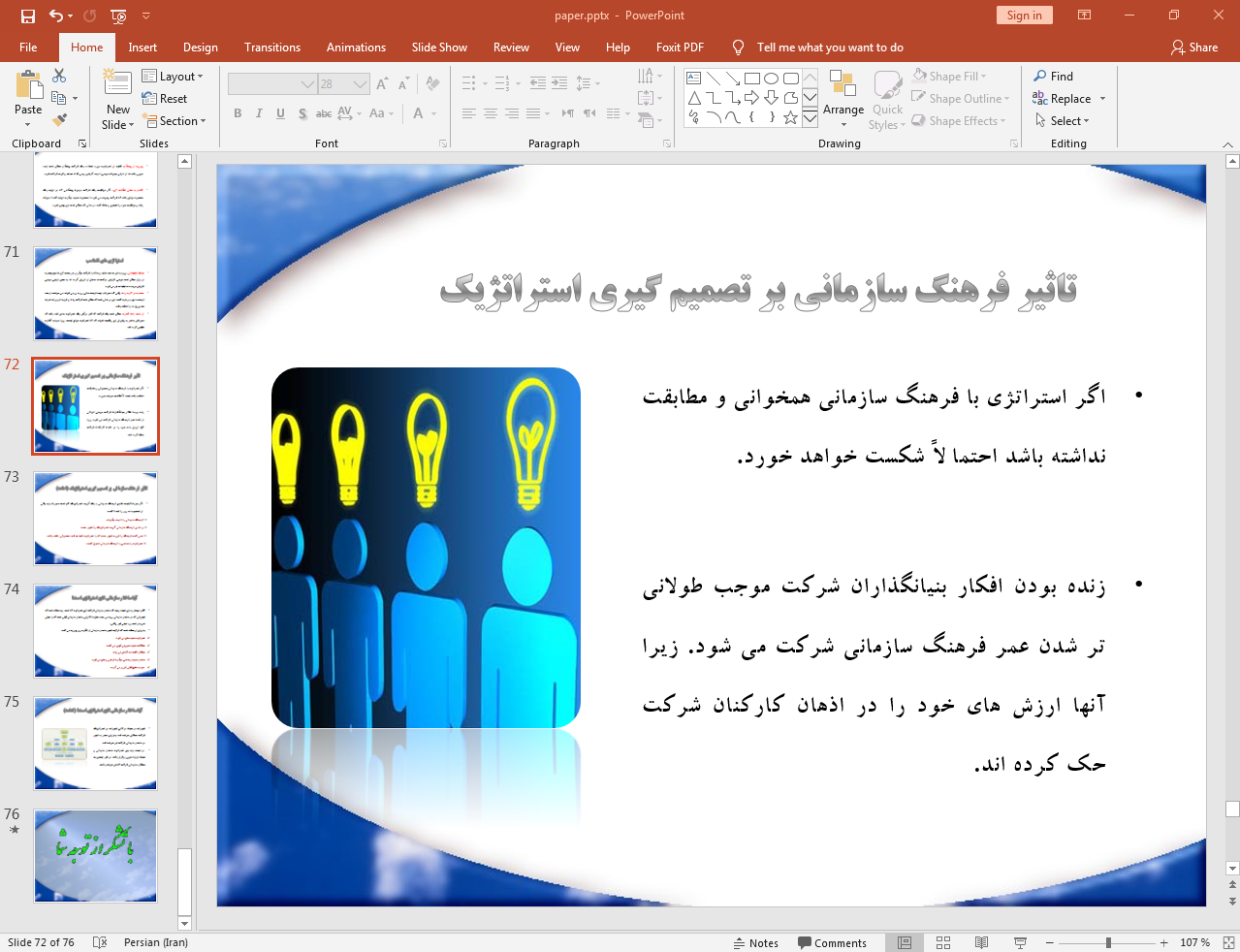The width and height of the screenshot is (1240, 952).
Task: Expand the Section dropdown
Action: [175, 121]
